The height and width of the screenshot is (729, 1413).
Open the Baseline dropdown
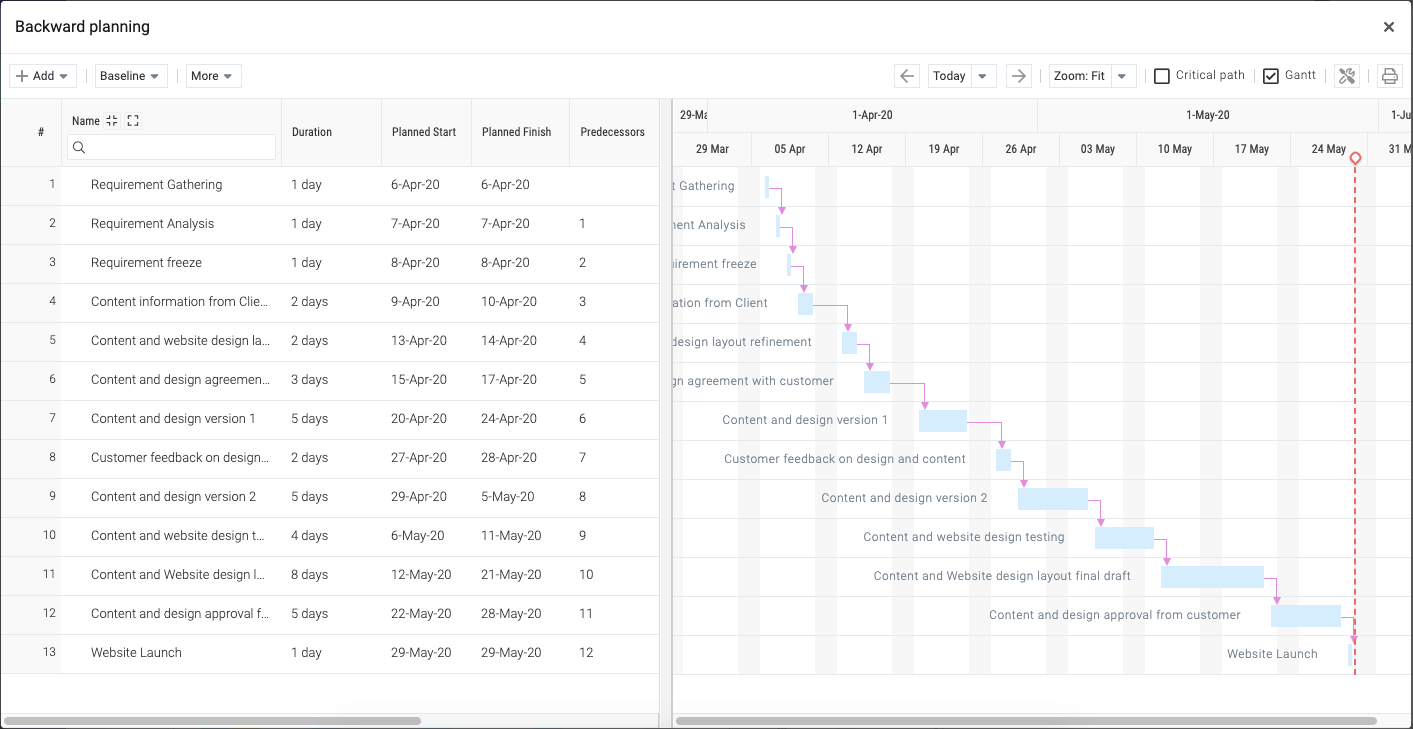click(x=131, y=76)
